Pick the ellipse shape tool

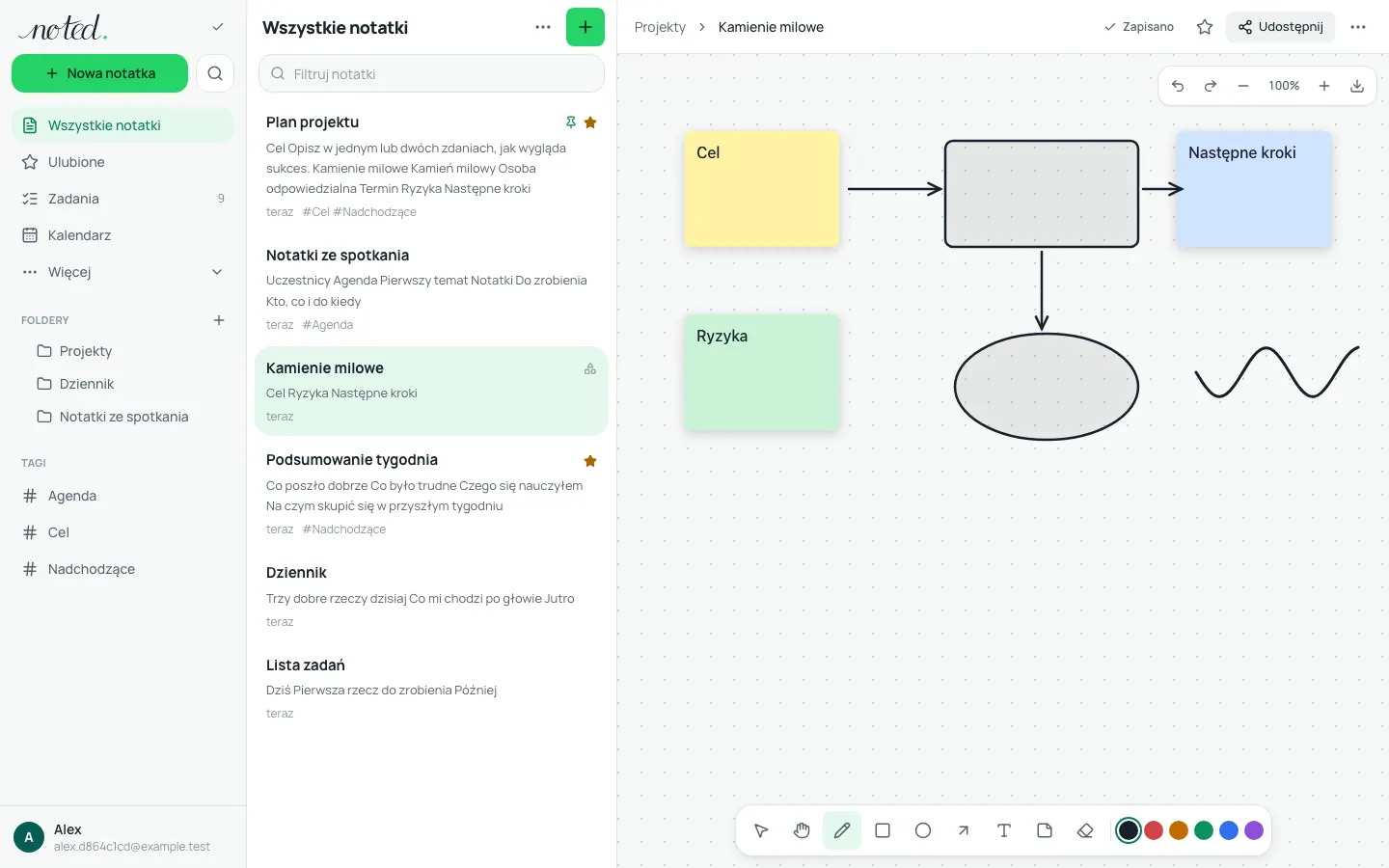pos(923,830)
